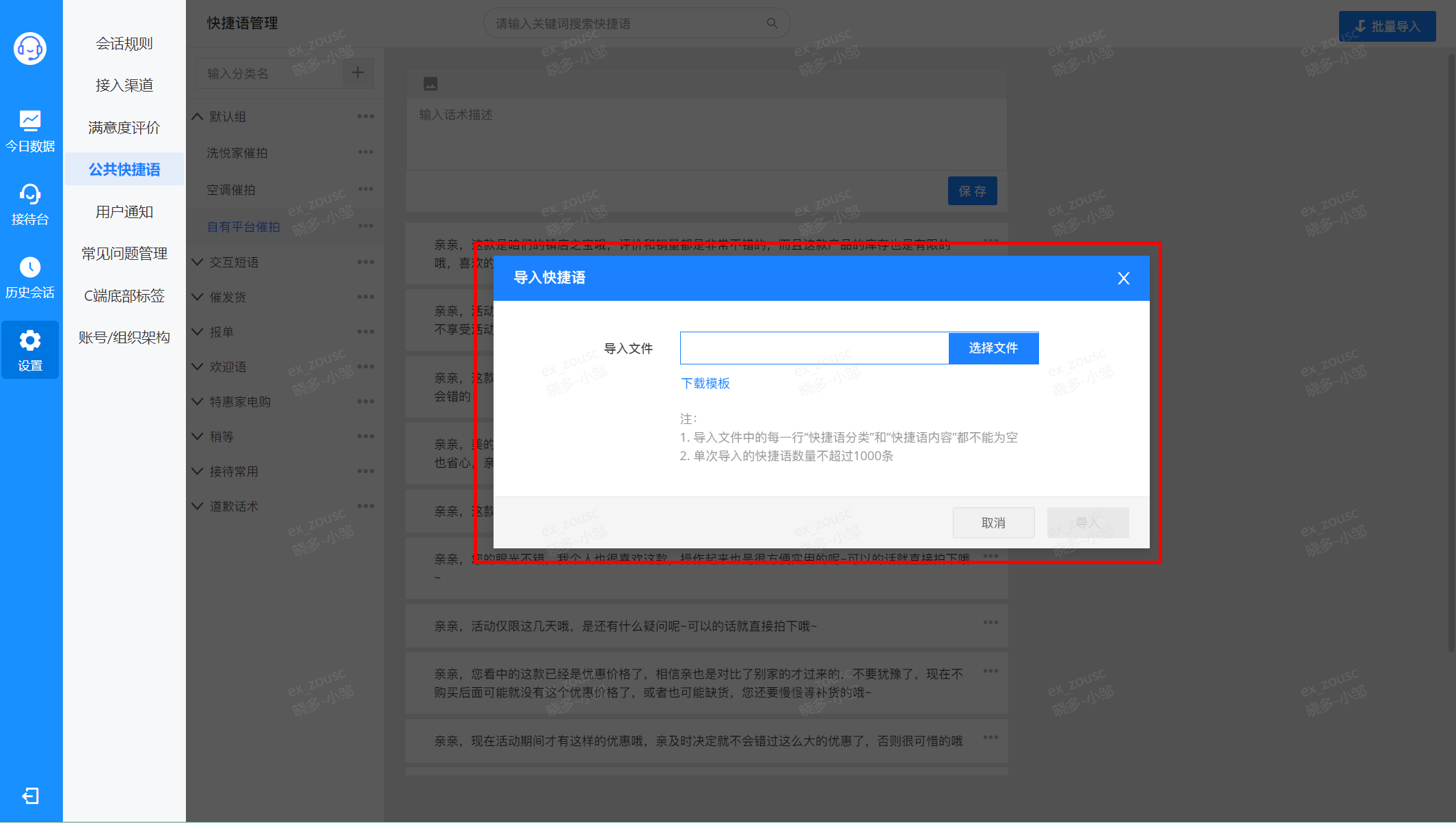Click 选择文件 button in dialog
The image size is (1456, 828).
click(993, 348)
